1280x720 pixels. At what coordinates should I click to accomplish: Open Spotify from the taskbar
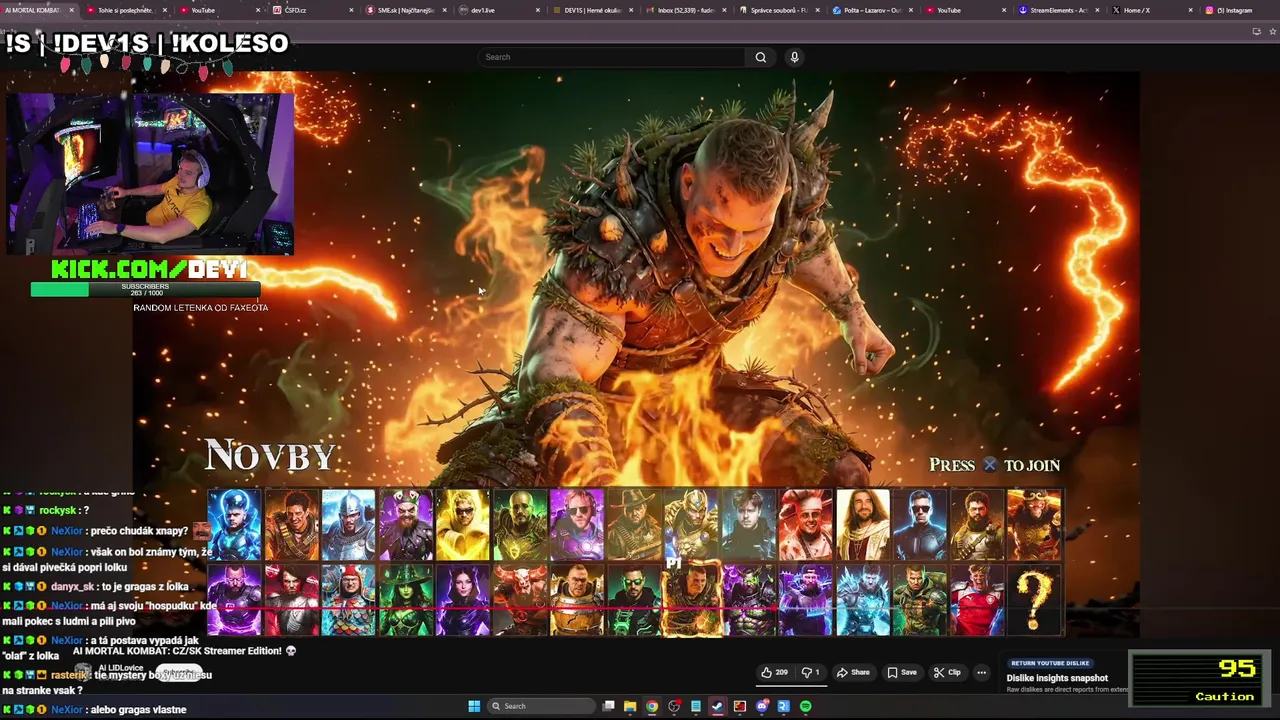click(806, 706)
